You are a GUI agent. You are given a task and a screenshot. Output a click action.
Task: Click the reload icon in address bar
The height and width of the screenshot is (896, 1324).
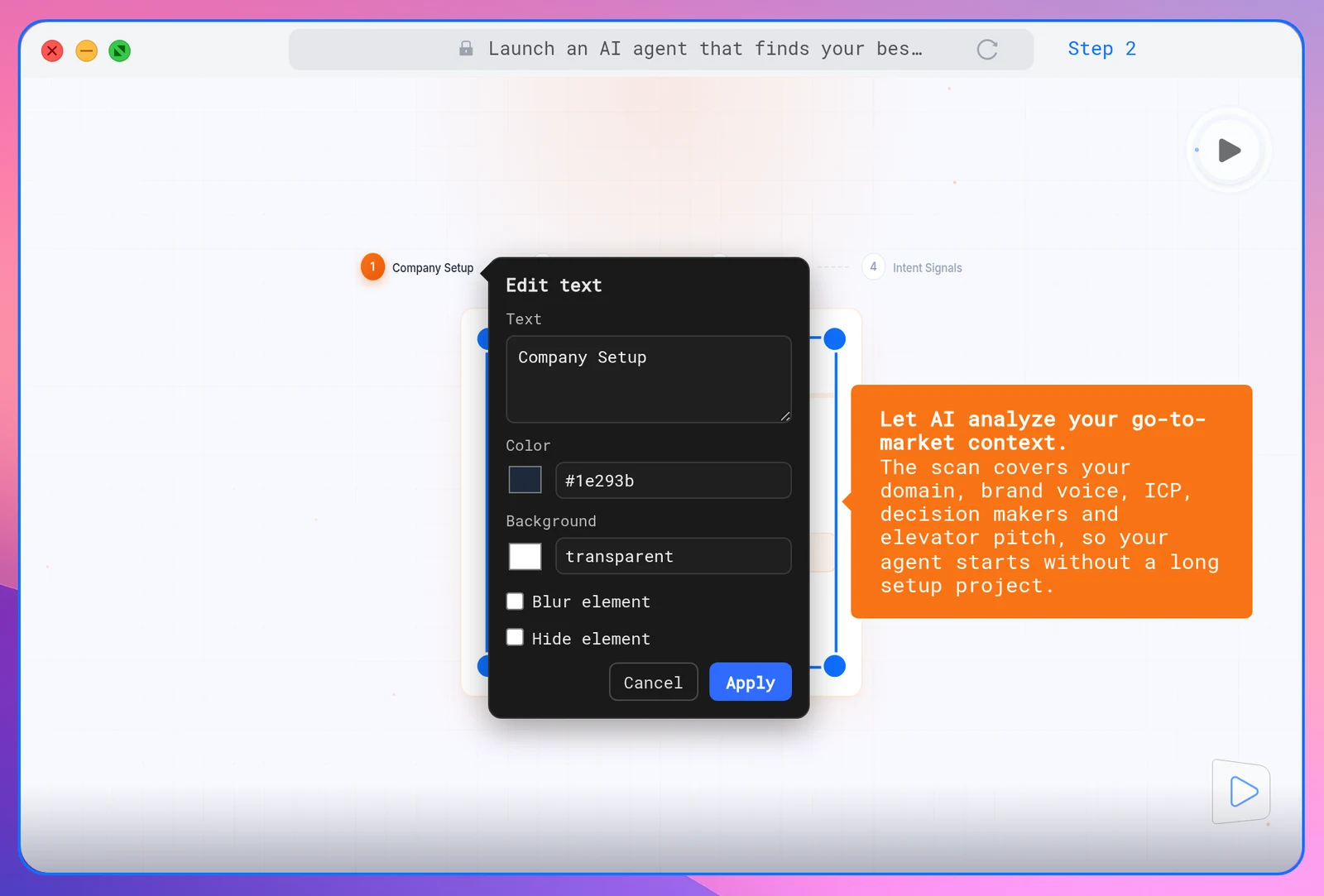987,50
